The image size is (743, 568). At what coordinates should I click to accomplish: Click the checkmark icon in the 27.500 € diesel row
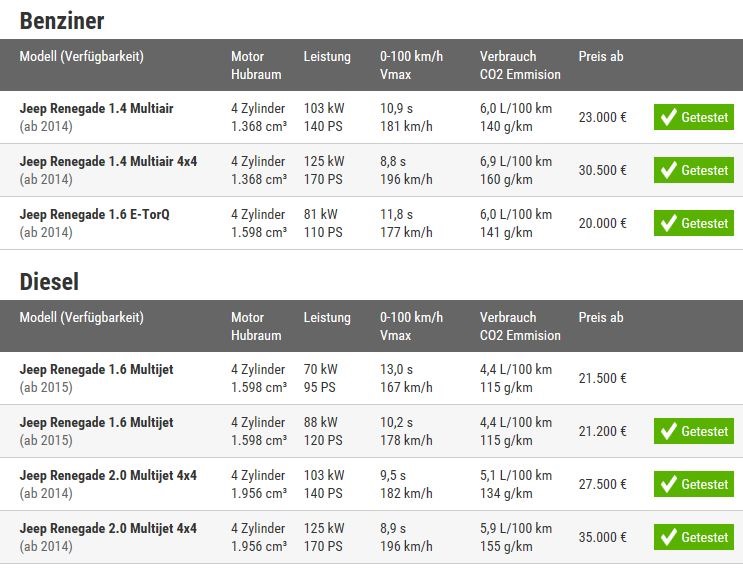(668, 485)
